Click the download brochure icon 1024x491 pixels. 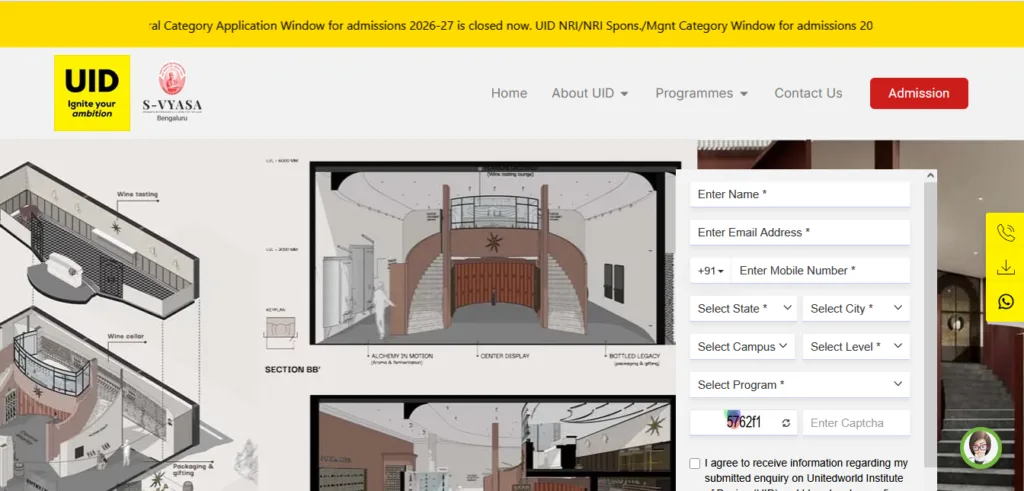pos(1005,267)
